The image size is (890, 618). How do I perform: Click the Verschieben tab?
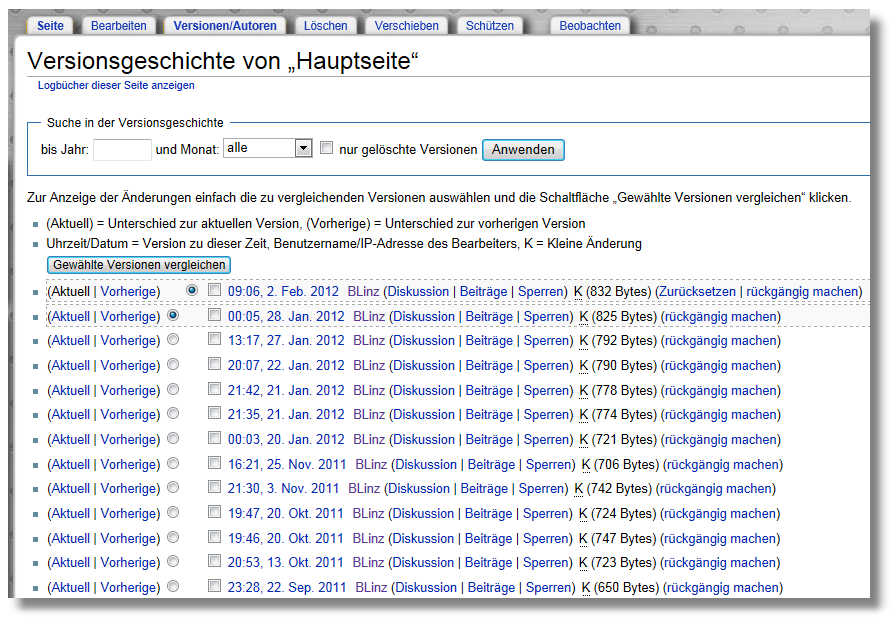406,26
